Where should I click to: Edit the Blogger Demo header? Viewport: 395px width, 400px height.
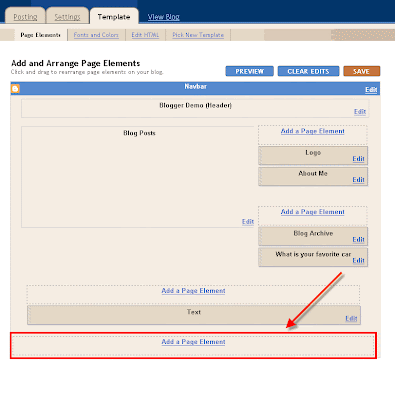[x=360, y=112]
